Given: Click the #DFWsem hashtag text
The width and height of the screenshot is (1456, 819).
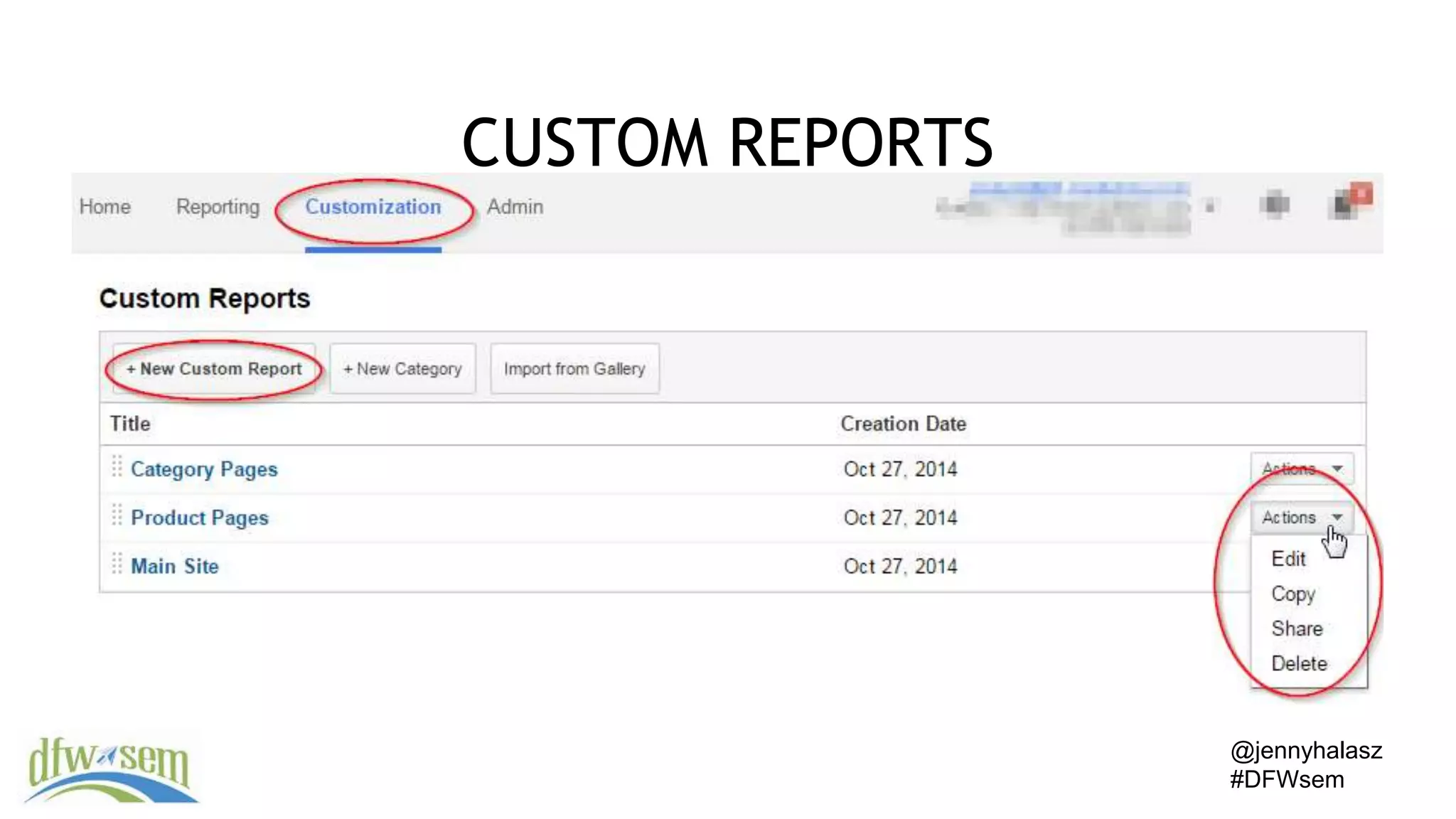Looking at the screenshot, I should click(x=1287, y=779).
